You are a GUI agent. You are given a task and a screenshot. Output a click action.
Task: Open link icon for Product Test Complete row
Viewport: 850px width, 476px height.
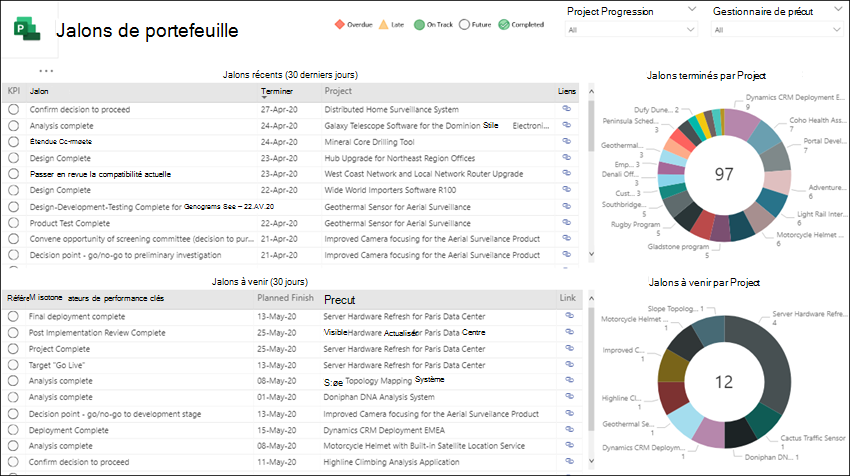click(x=566, y=222)
